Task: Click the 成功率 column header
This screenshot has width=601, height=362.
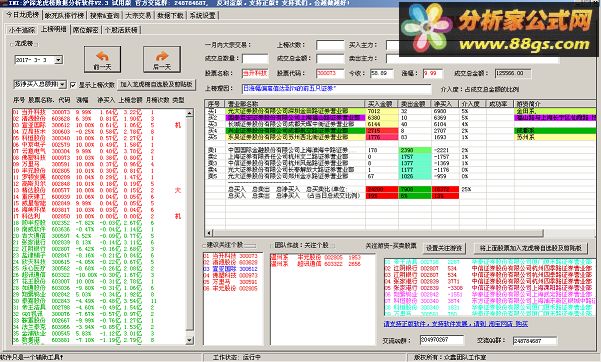Action: coord(500,104)
